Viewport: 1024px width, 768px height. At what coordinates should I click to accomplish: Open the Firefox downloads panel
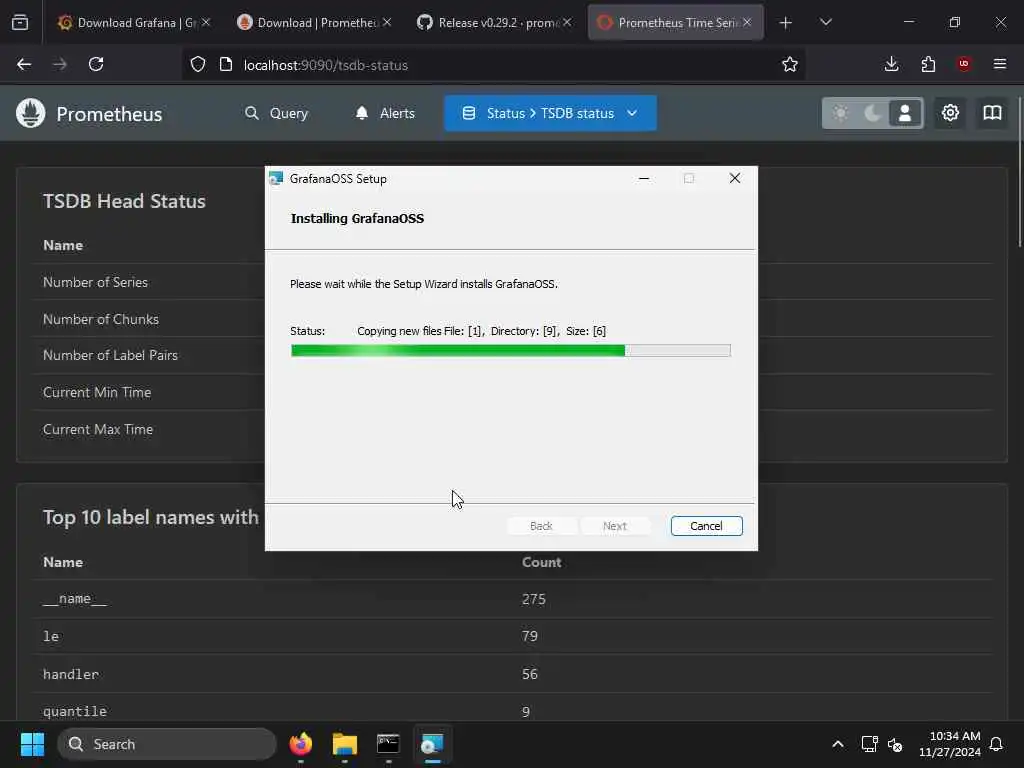[x=891, y=64]
